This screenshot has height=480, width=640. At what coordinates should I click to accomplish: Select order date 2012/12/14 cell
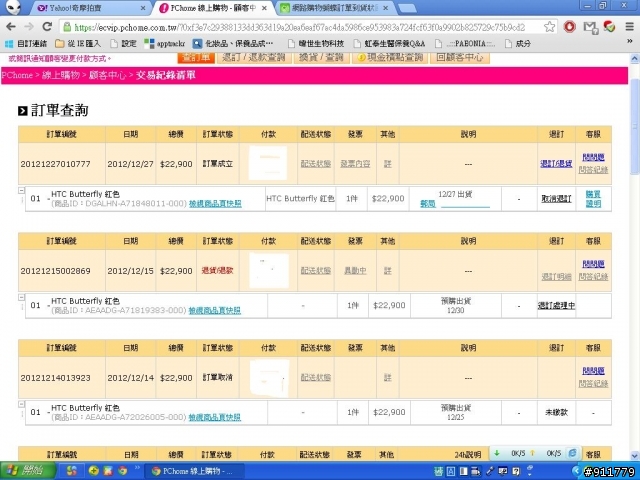click(131, 378)
